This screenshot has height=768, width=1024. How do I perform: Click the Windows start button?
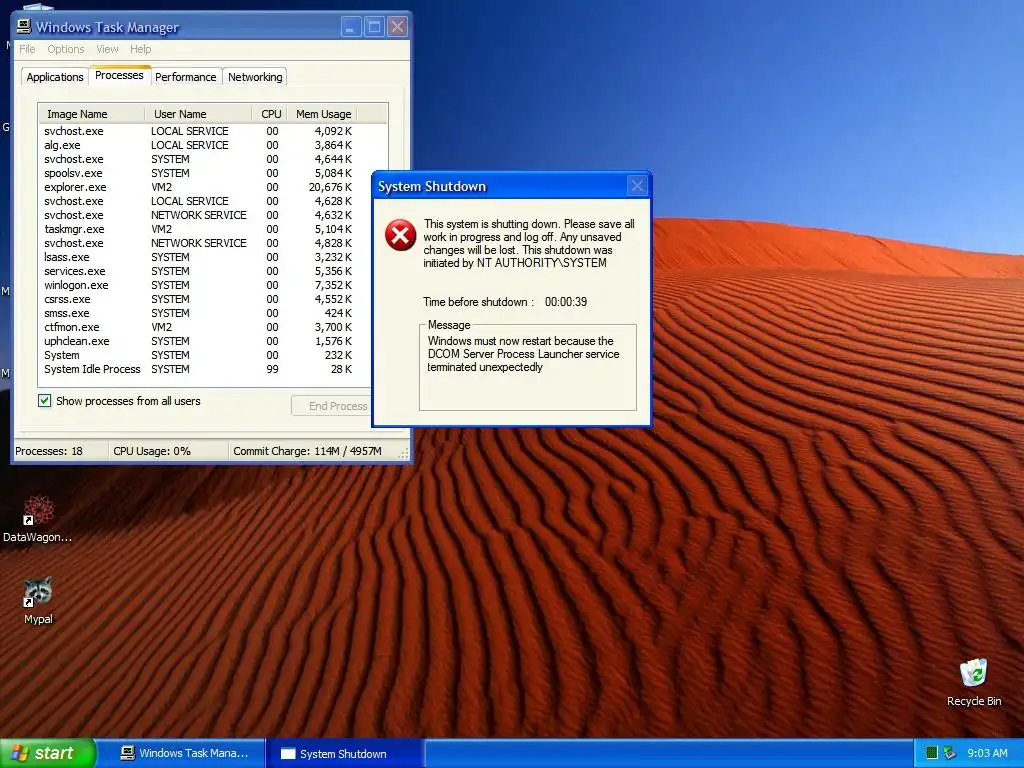48,753
